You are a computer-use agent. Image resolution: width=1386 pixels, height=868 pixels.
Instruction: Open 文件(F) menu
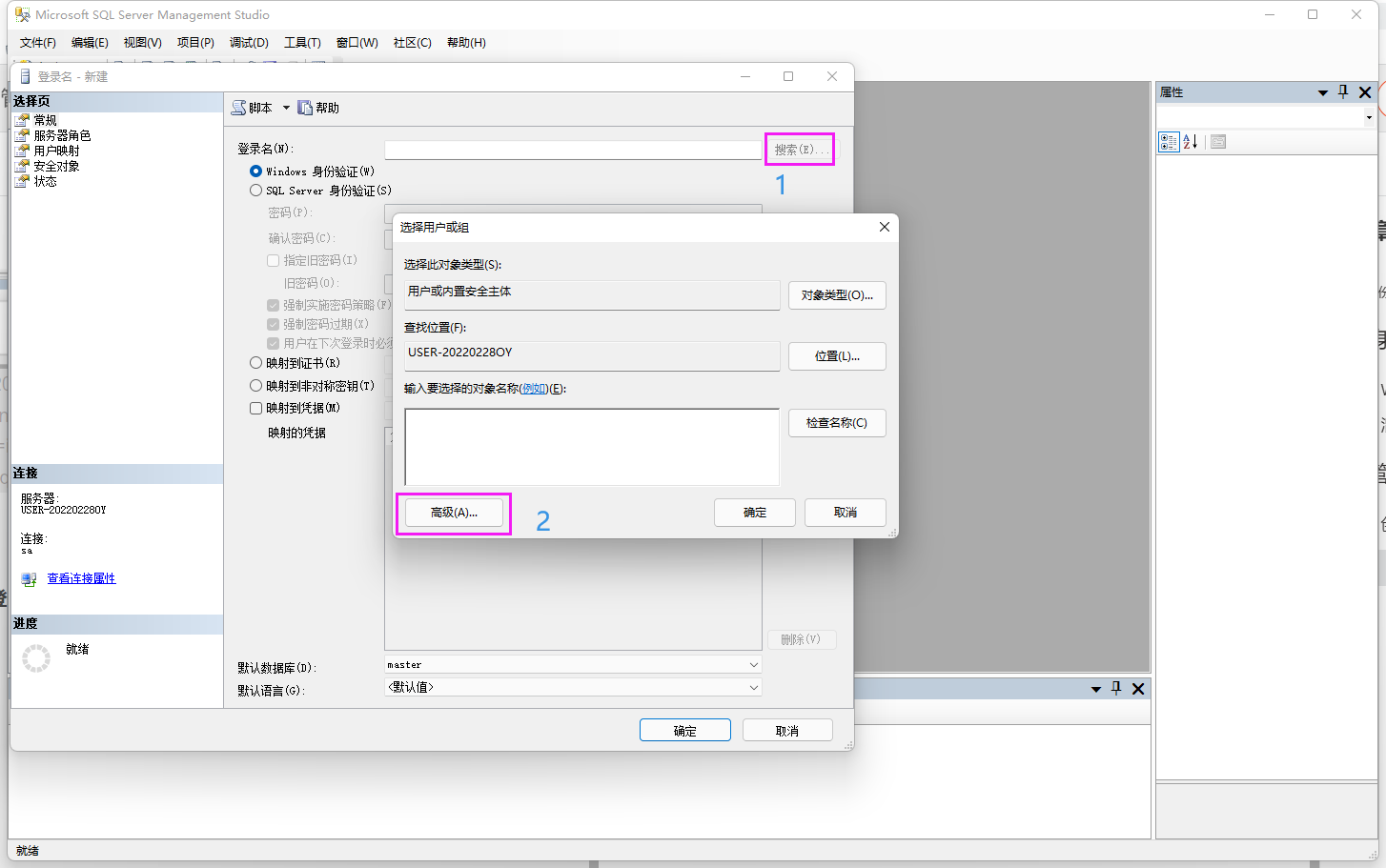click(x=38, y=43)
